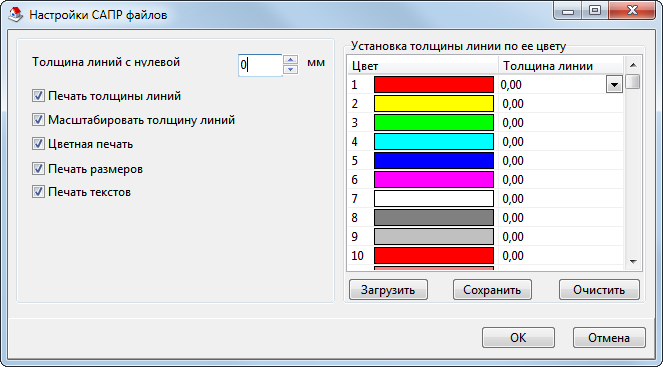Toggle Масштабировать толщину линий checkbox
Image resolution: width=663 pixels, height=367 pixels.
38,120
